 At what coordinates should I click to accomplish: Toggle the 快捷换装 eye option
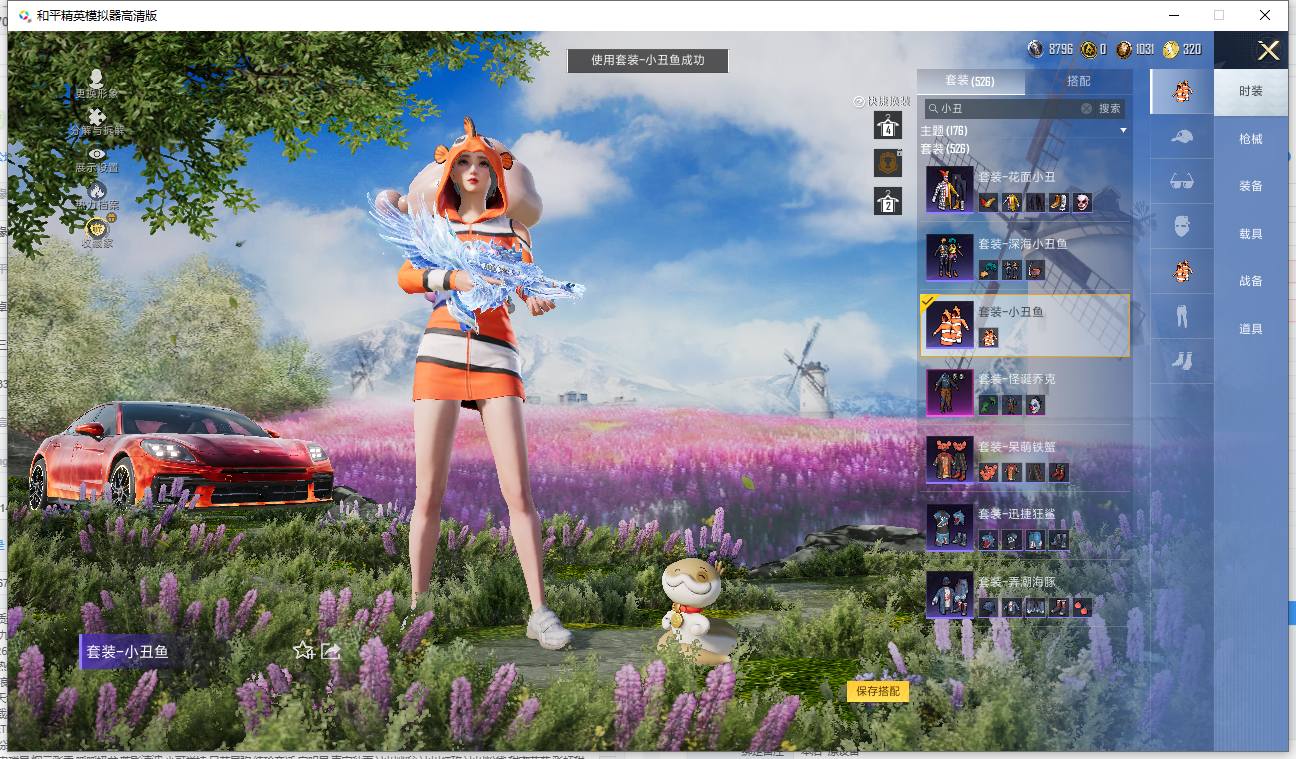859,101
